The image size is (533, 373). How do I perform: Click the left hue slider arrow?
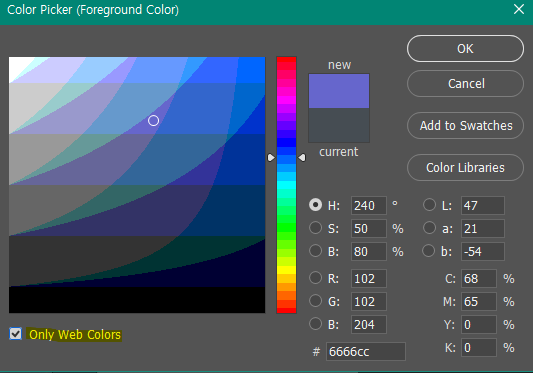tap(271, 157)
